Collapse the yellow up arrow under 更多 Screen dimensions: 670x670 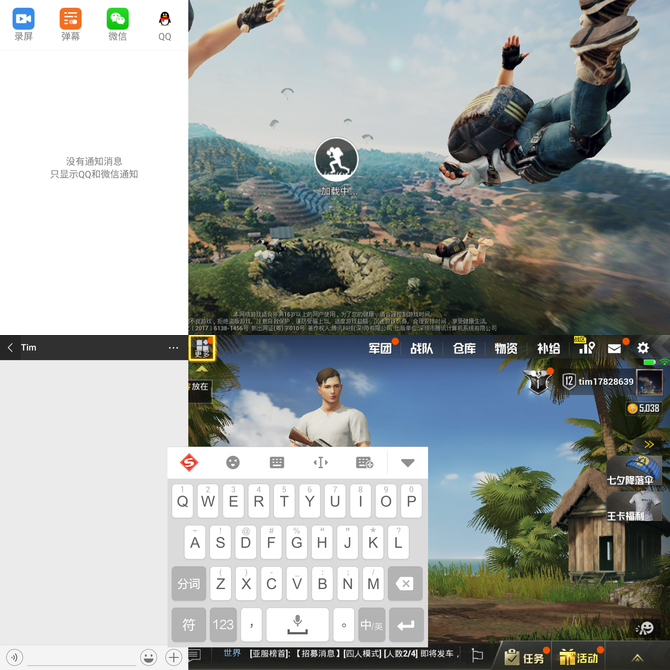click(x=202, y=369)
